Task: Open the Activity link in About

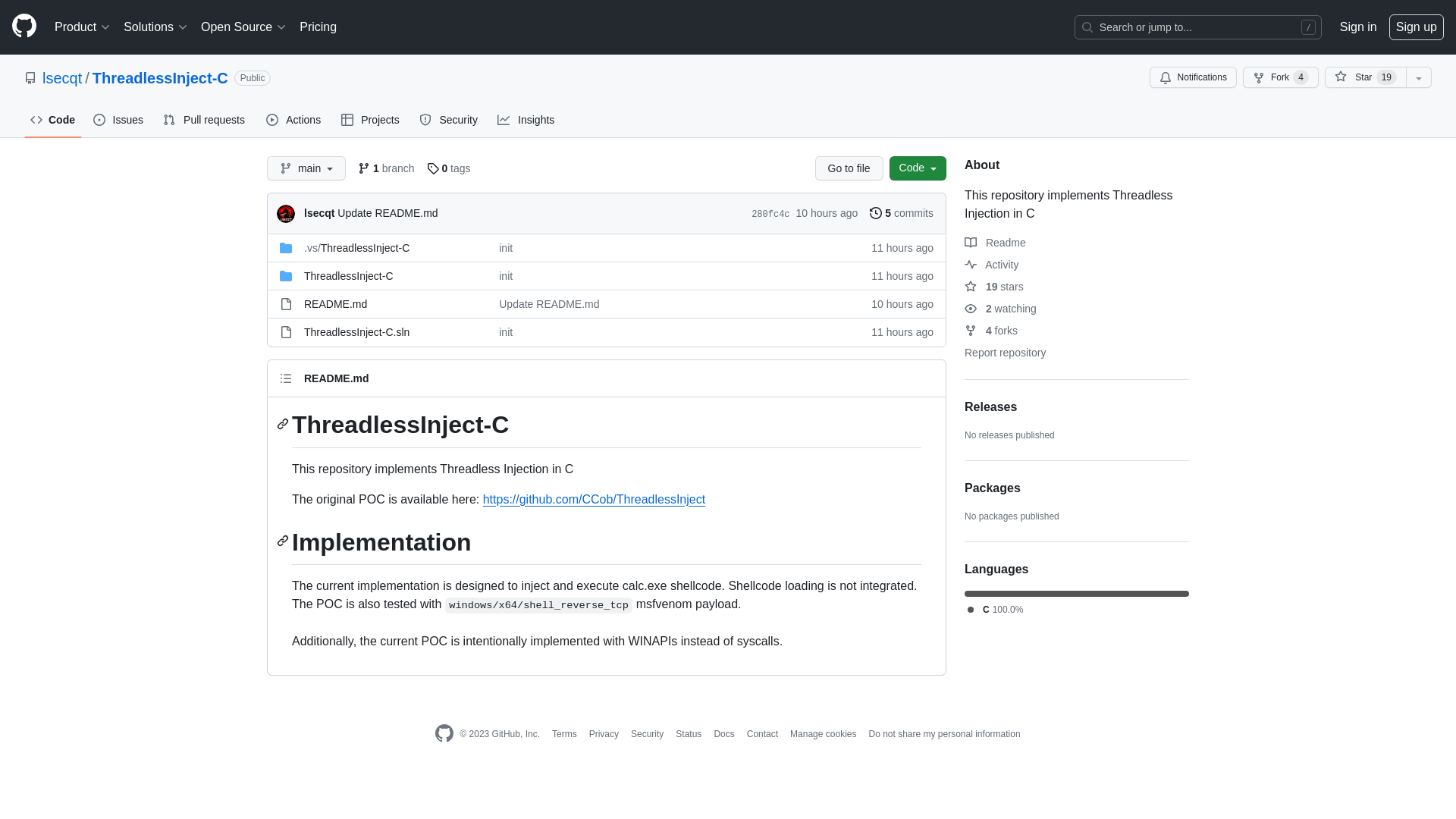Action: (x=992, y=265)
